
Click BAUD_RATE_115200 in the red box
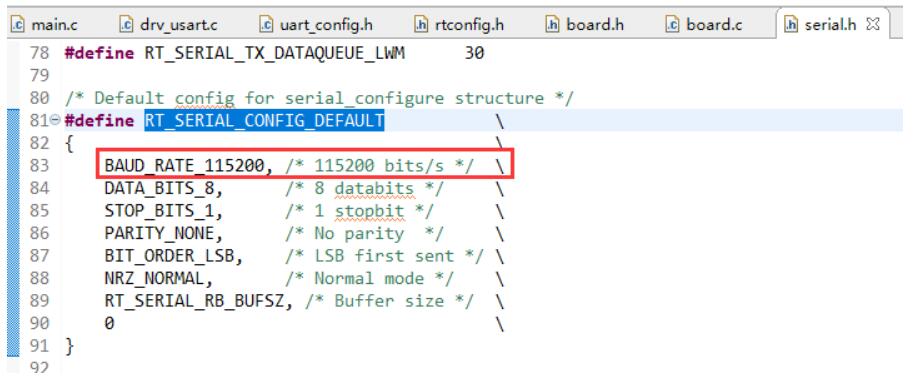click(184, 166)
